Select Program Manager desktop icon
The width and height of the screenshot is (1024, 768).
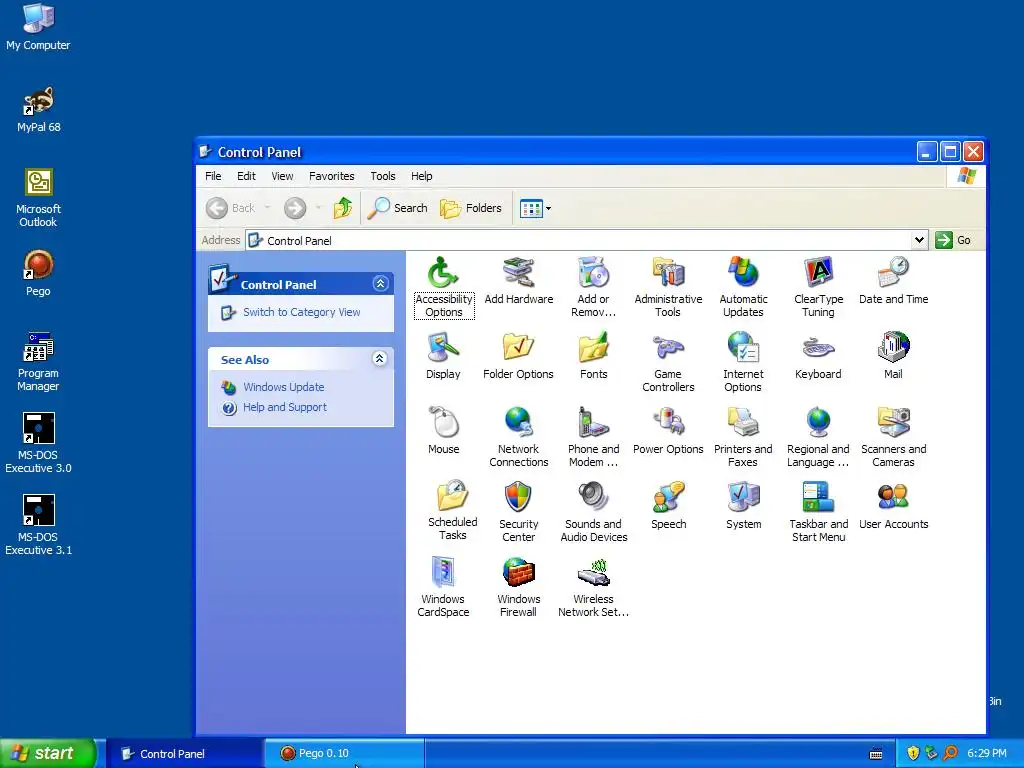[x=38, y=361]
